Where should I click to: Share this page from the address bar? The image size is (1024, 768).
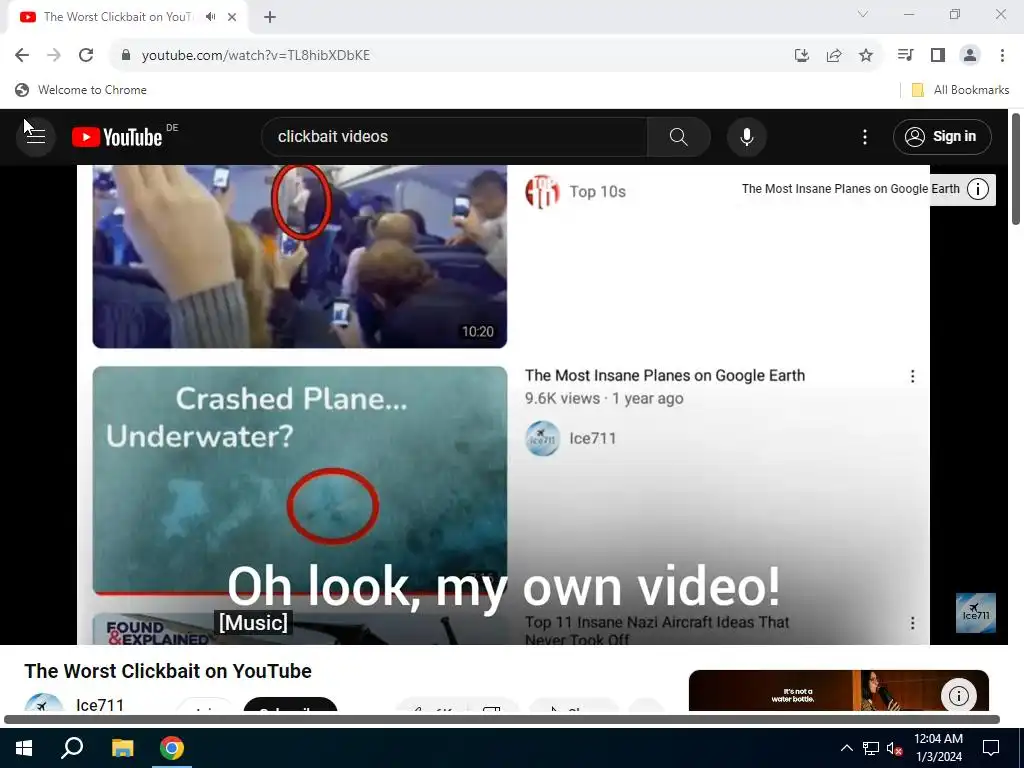[x=834, y=55]
